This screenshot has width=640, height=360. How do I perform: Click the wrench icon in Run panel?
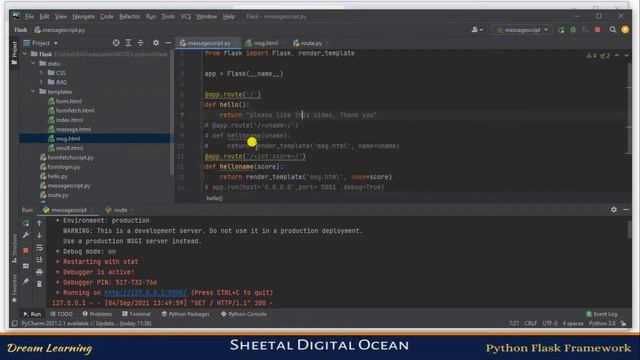pos(26,236)
